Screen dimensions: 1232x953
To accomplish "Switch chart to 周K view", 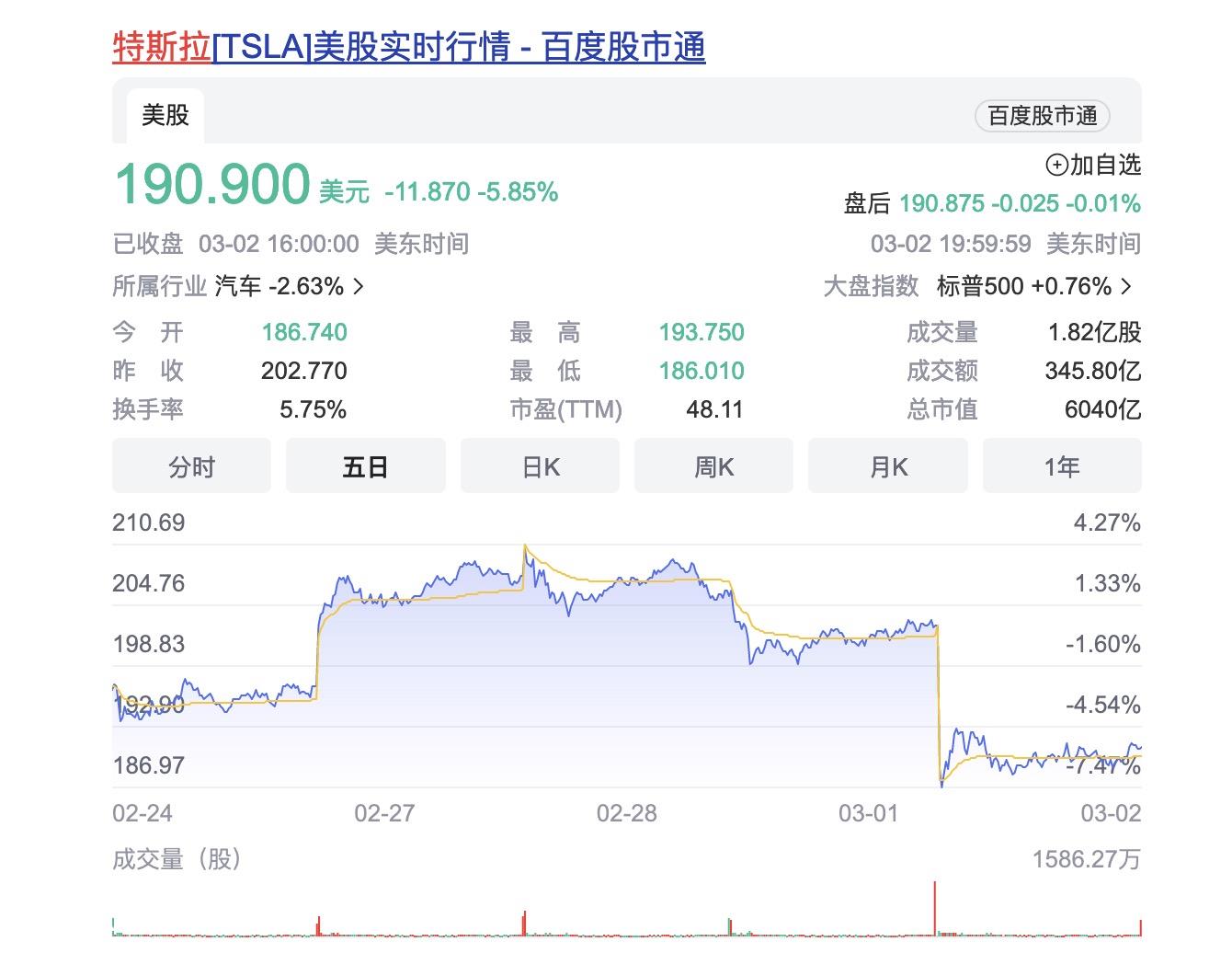I will tap(713, 466).
